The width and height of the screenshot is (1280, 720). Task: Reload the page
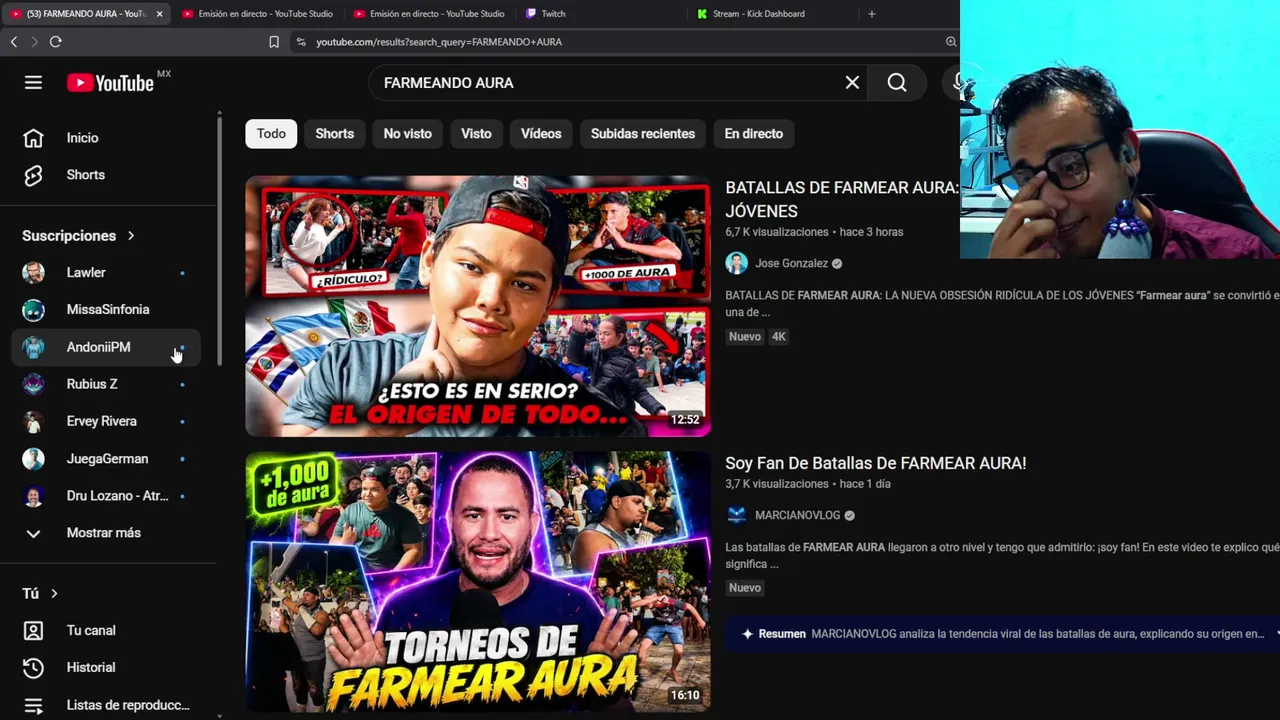(x=56, y=41)
